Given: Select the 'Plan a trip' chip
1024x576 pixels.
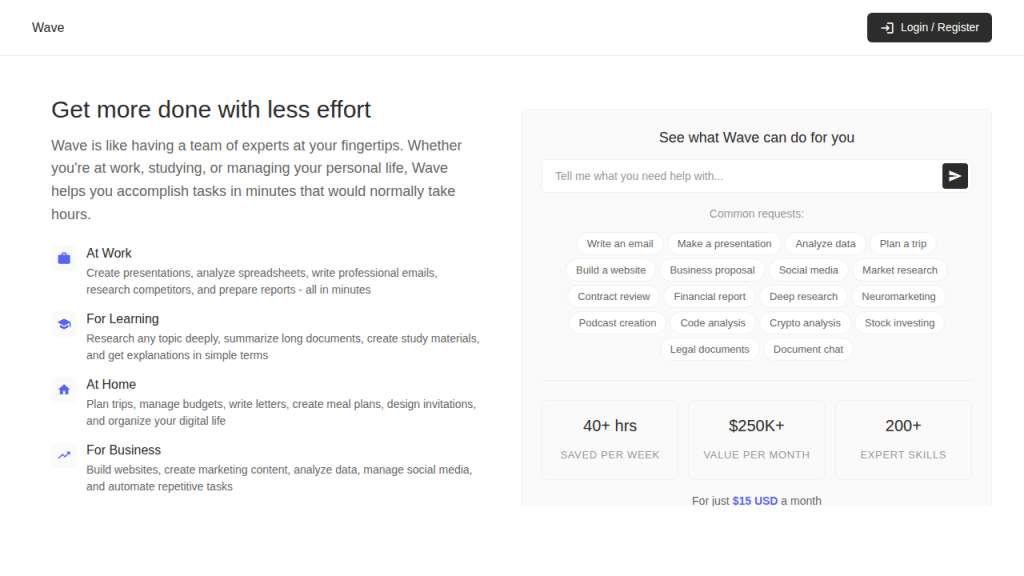Looking at the screenshot, I should click(903, 244).
